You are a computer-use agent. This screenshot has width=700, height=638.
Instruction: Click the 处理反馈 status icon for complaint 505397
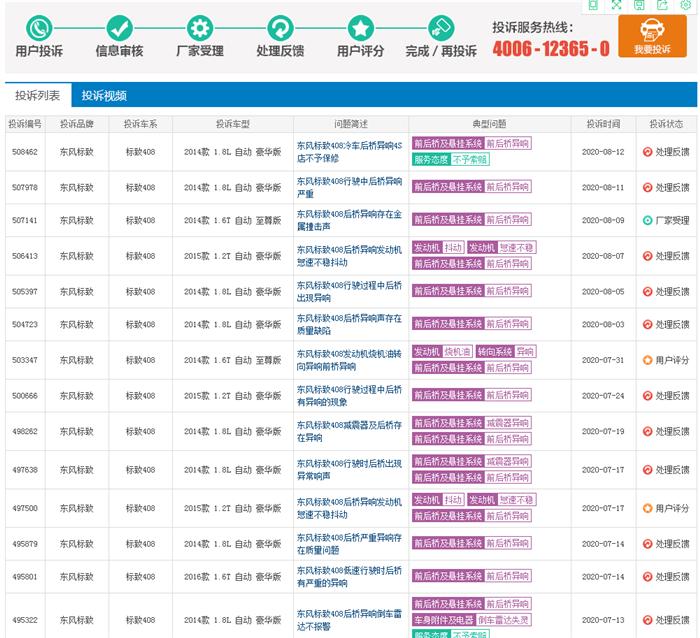point(647,292)
